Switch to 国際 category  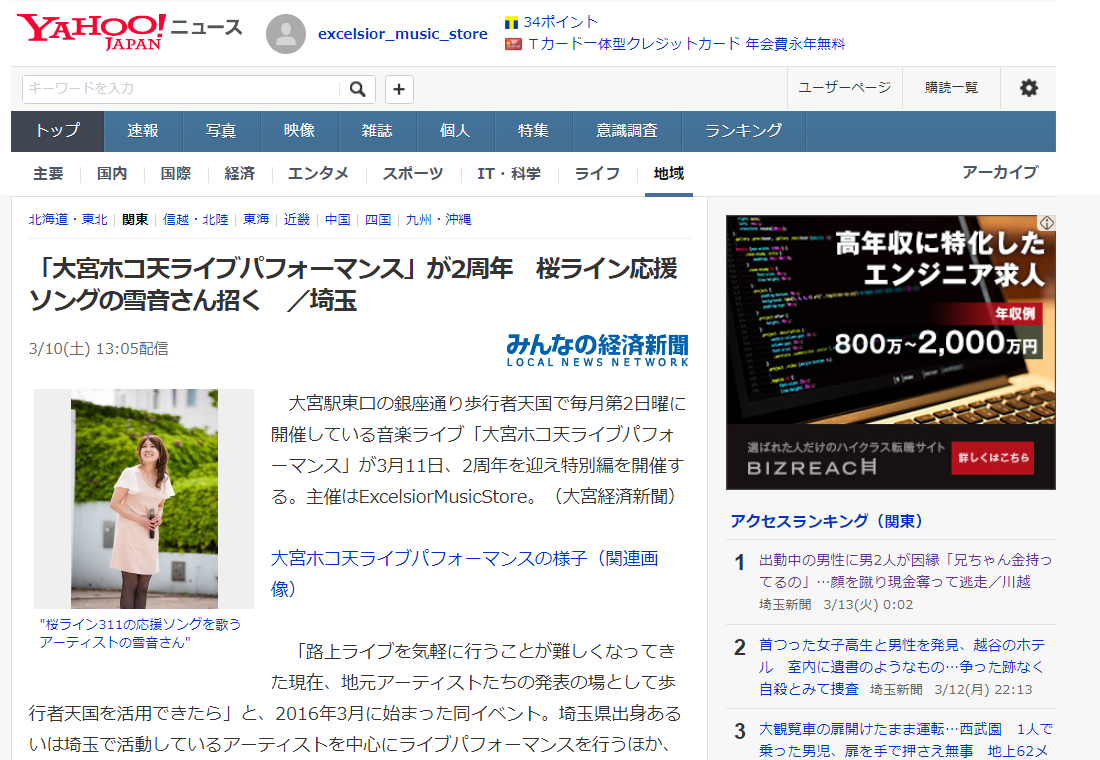pyautogui.click(x=175, y=173)
